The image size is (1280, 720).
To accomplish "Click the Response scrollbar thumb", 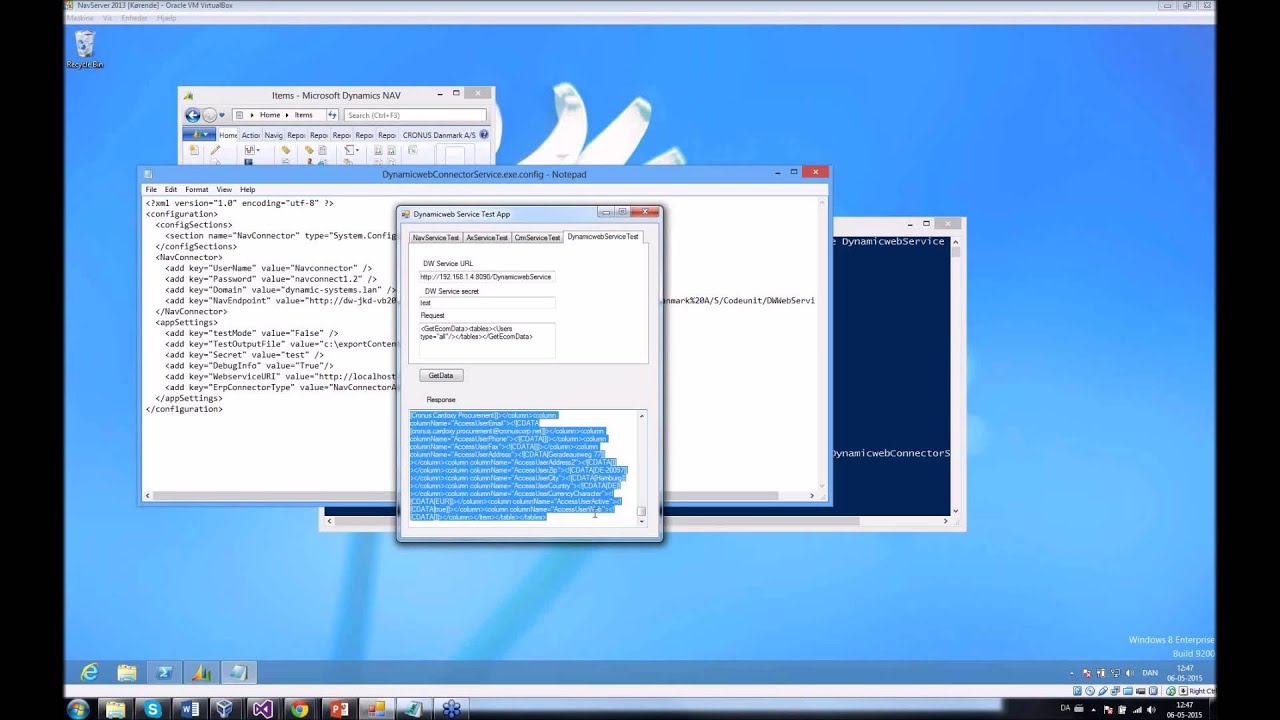I will point(642,511).
